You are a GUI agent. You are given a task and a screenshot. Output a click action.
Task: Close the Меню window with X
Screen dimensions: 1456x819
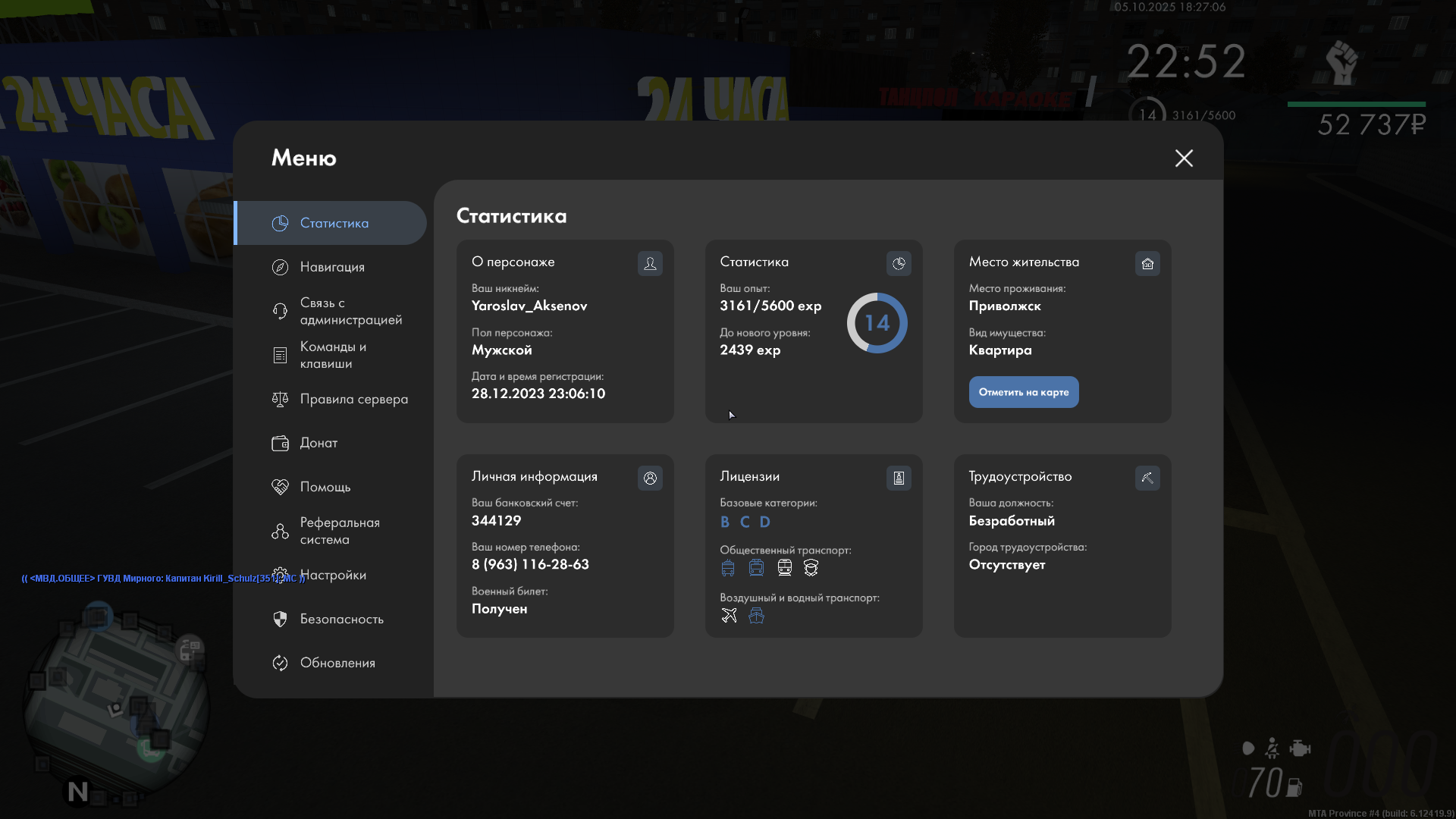pyautogui.click(x=1184, y=158)
